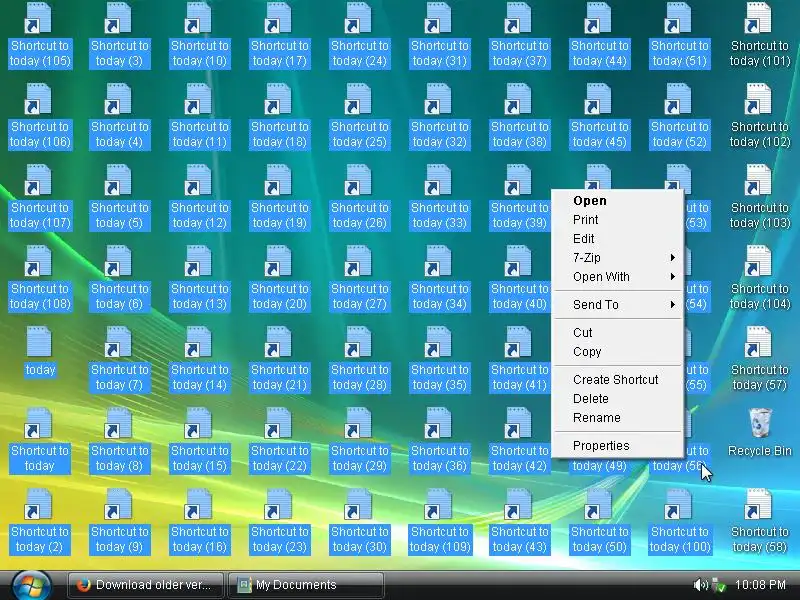This screenshot has height=600, width=800.
Task: Click the volume speaker tray icon
Action: coord(701,585)
